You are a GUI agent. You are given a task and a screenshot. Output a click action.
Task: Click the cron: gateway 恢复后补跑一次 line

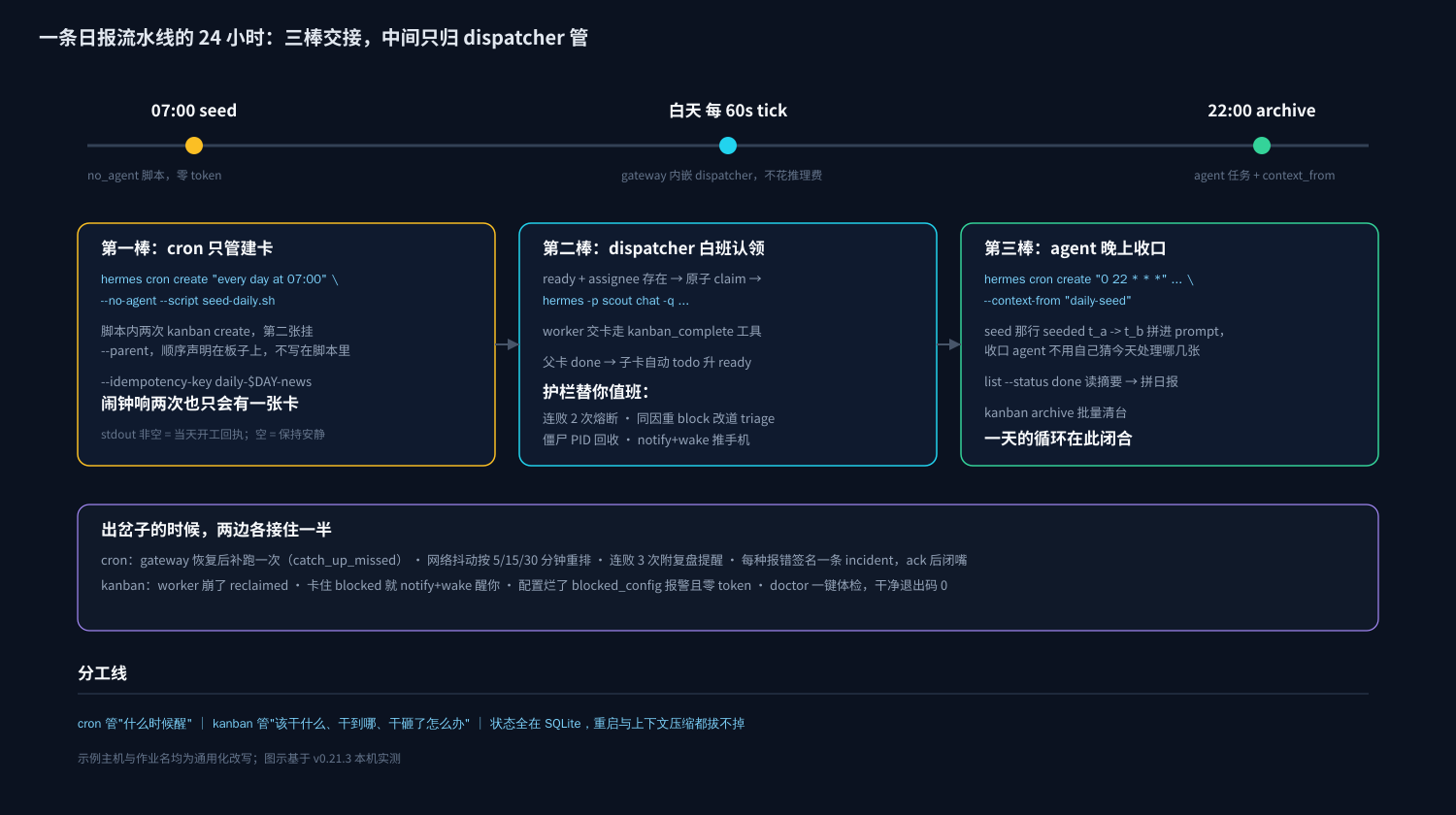(534, 560)
